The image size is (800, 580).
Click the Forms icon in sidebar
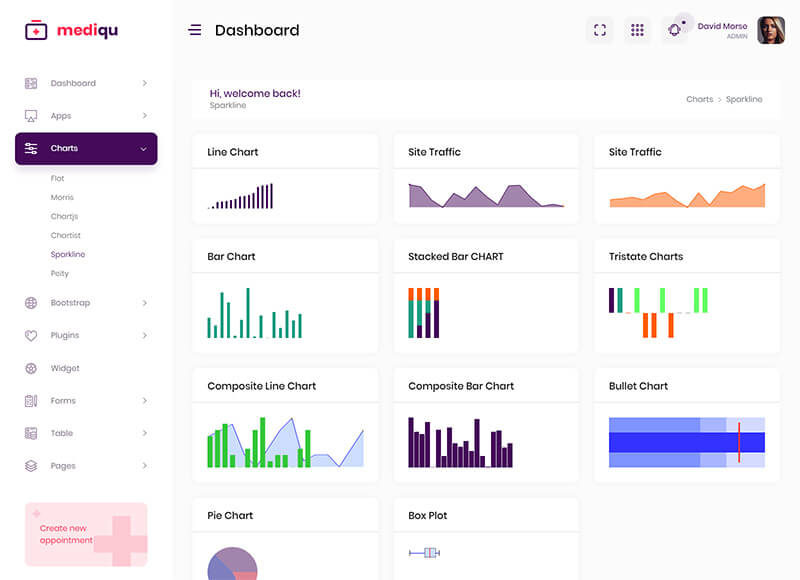[x=31, y=401]
